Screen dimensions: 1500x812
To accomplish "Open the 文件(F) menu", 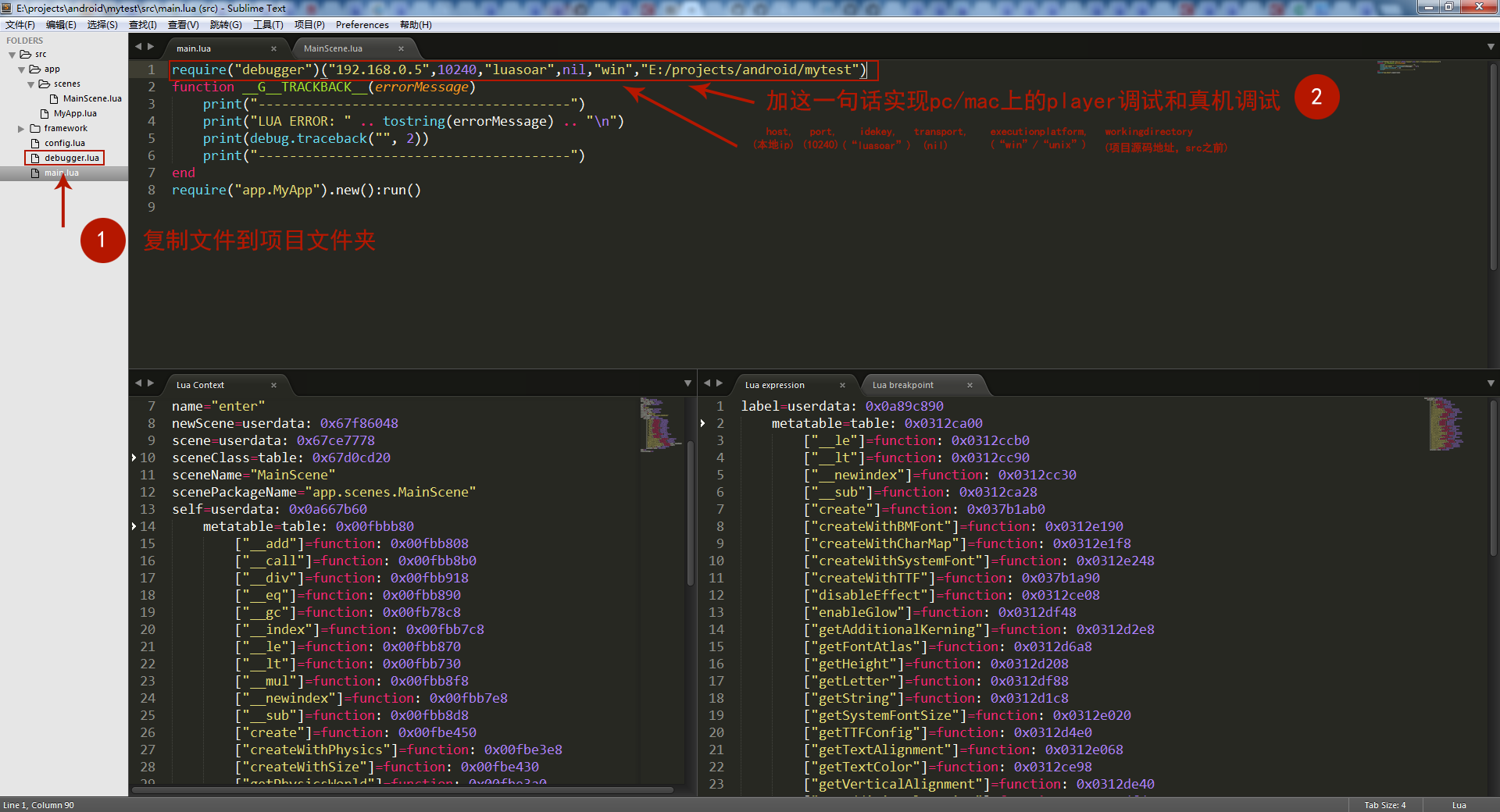I will coord(20,25).
